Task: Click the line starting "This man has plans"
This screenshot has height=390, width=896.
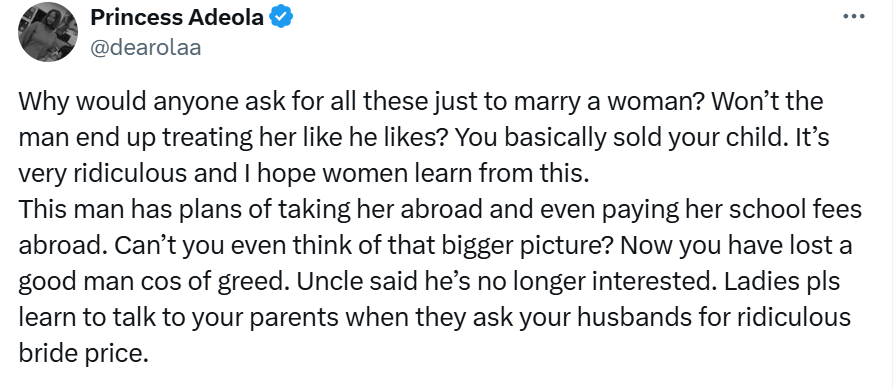Action: 440,210
